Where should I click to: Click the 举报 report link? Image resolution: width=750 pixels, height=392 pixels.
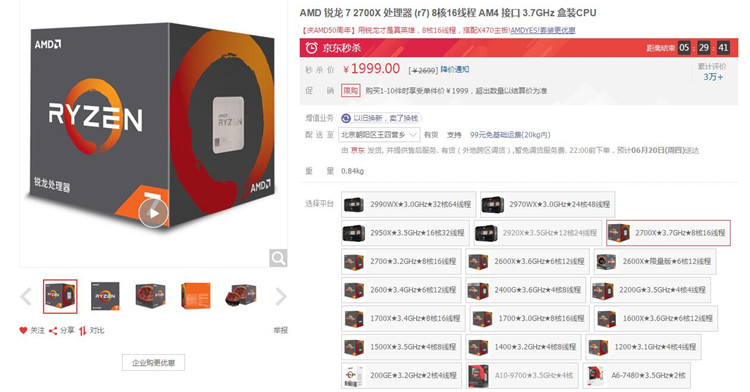point(280,330)
